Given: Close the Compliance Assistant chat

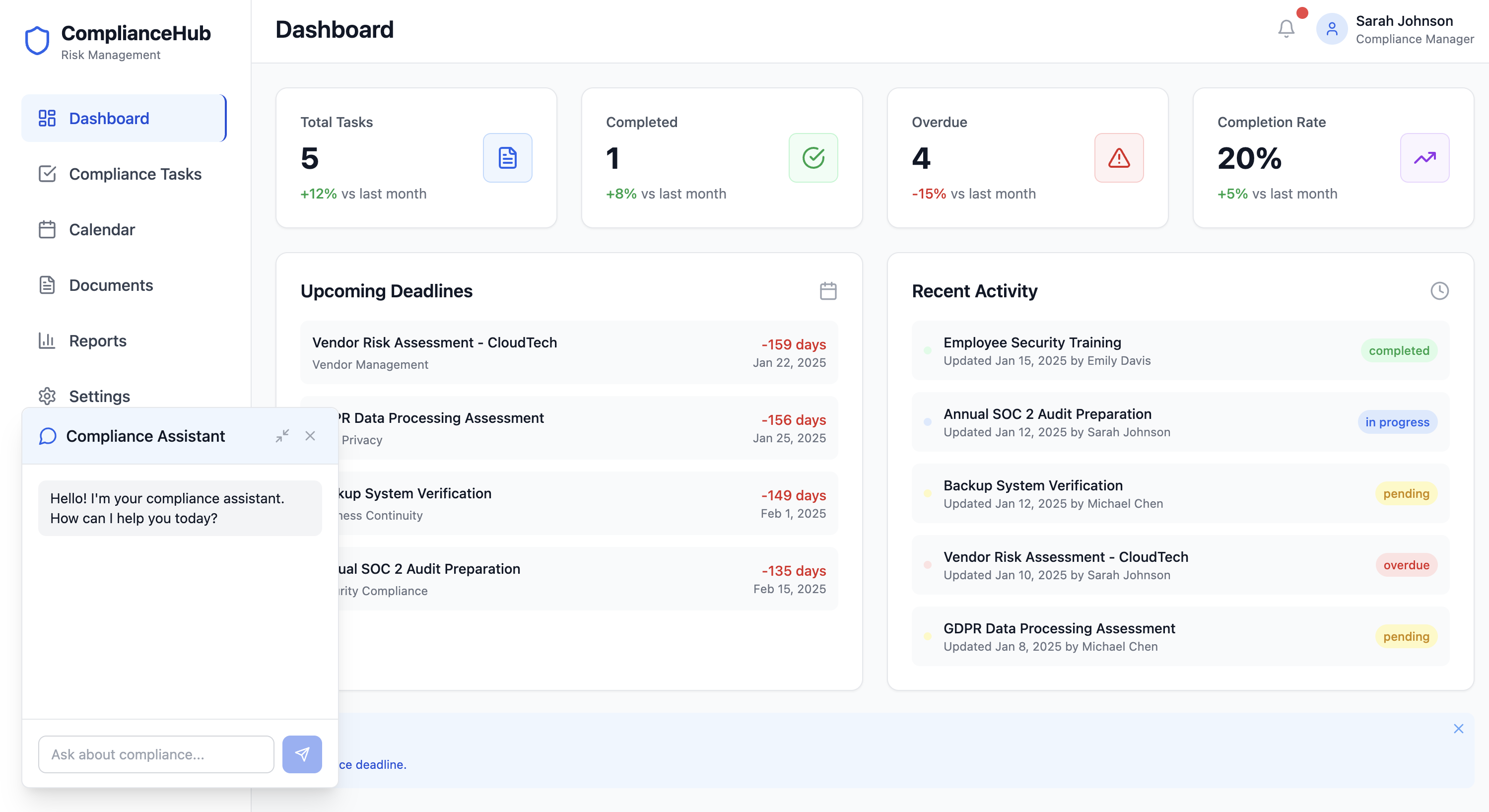Looking at the screenshot, I should [x=310, y=436].
